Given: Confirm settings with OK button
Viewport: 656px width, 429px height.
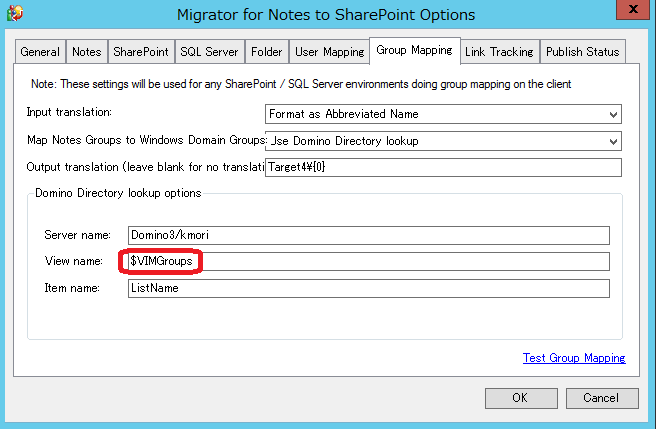Looking at the screenshot, I should pyautogui.click(x=521, y=398).
